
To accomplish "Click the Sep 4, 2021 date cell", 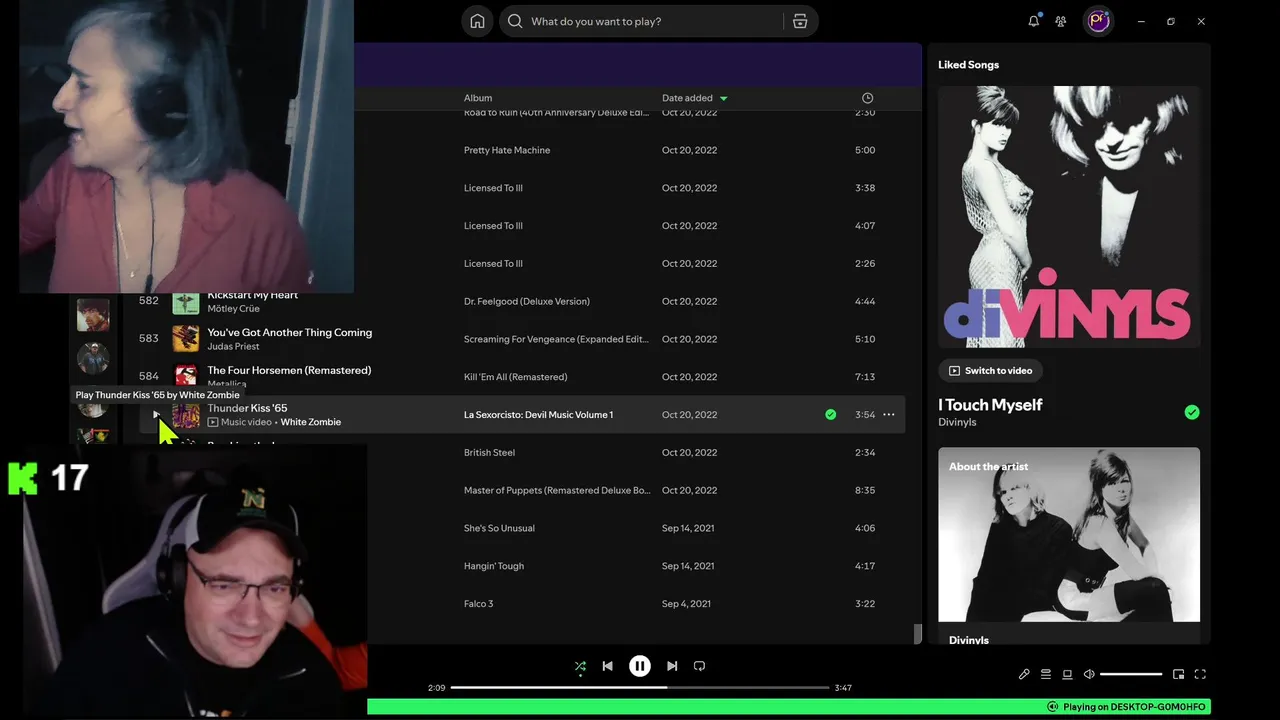I will pyautogui.click(x=686, y=604).
